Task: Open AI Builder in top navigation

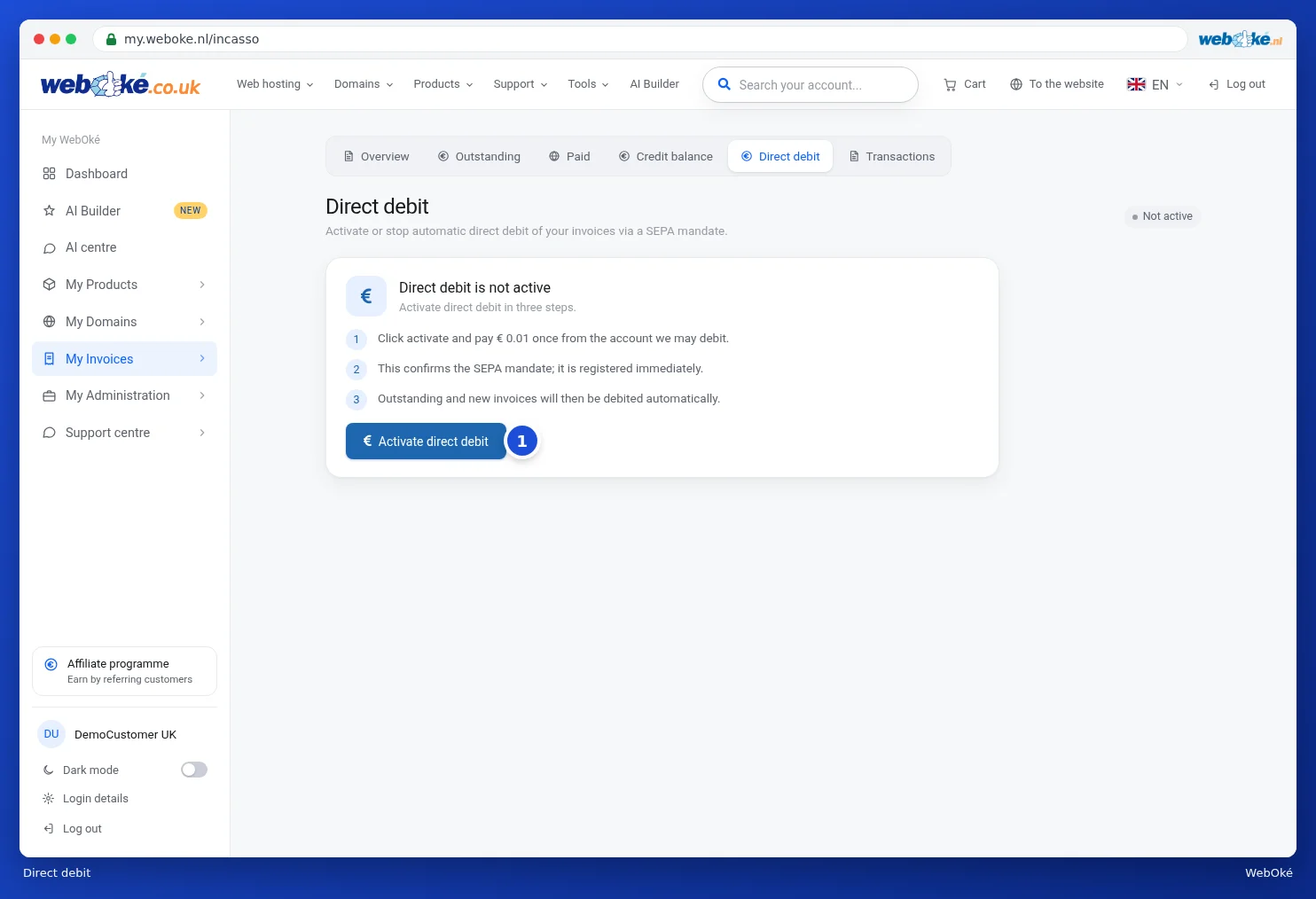Action: [x=654, y=84]
